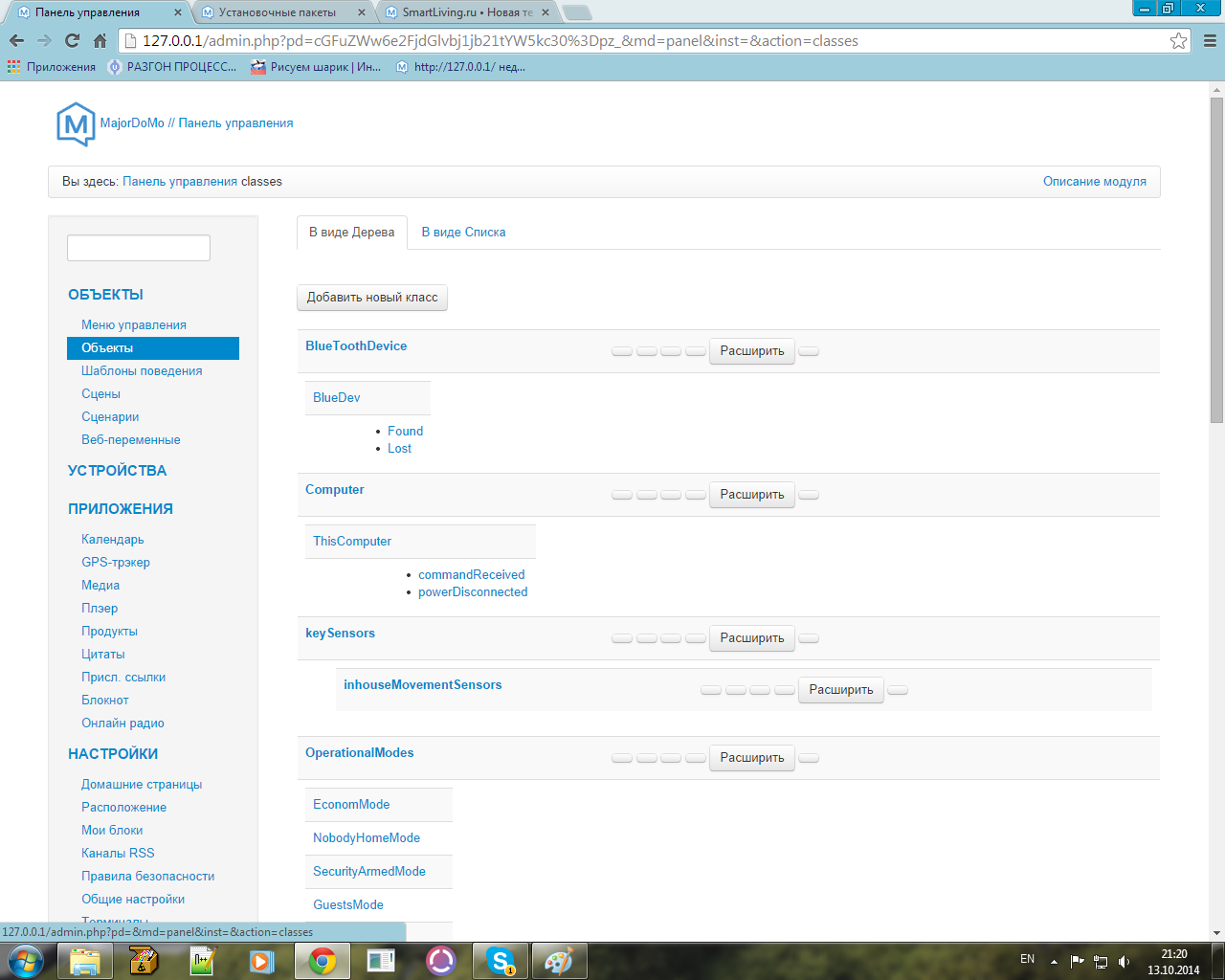Open GPS-трэкер in the sidebar
The image size is (1225, 980).
[116, 563]
